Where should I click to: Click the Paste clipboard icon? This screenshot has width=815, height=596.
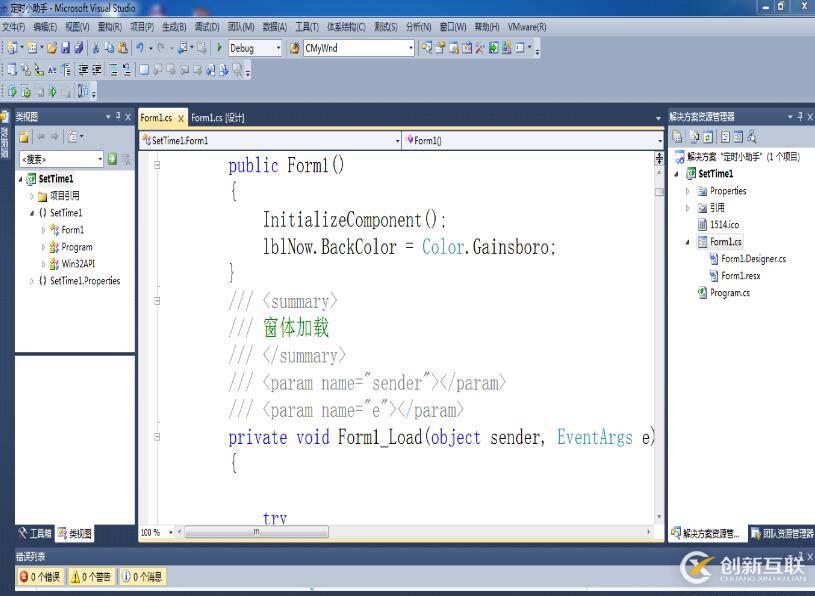click(x=123, y=48)
